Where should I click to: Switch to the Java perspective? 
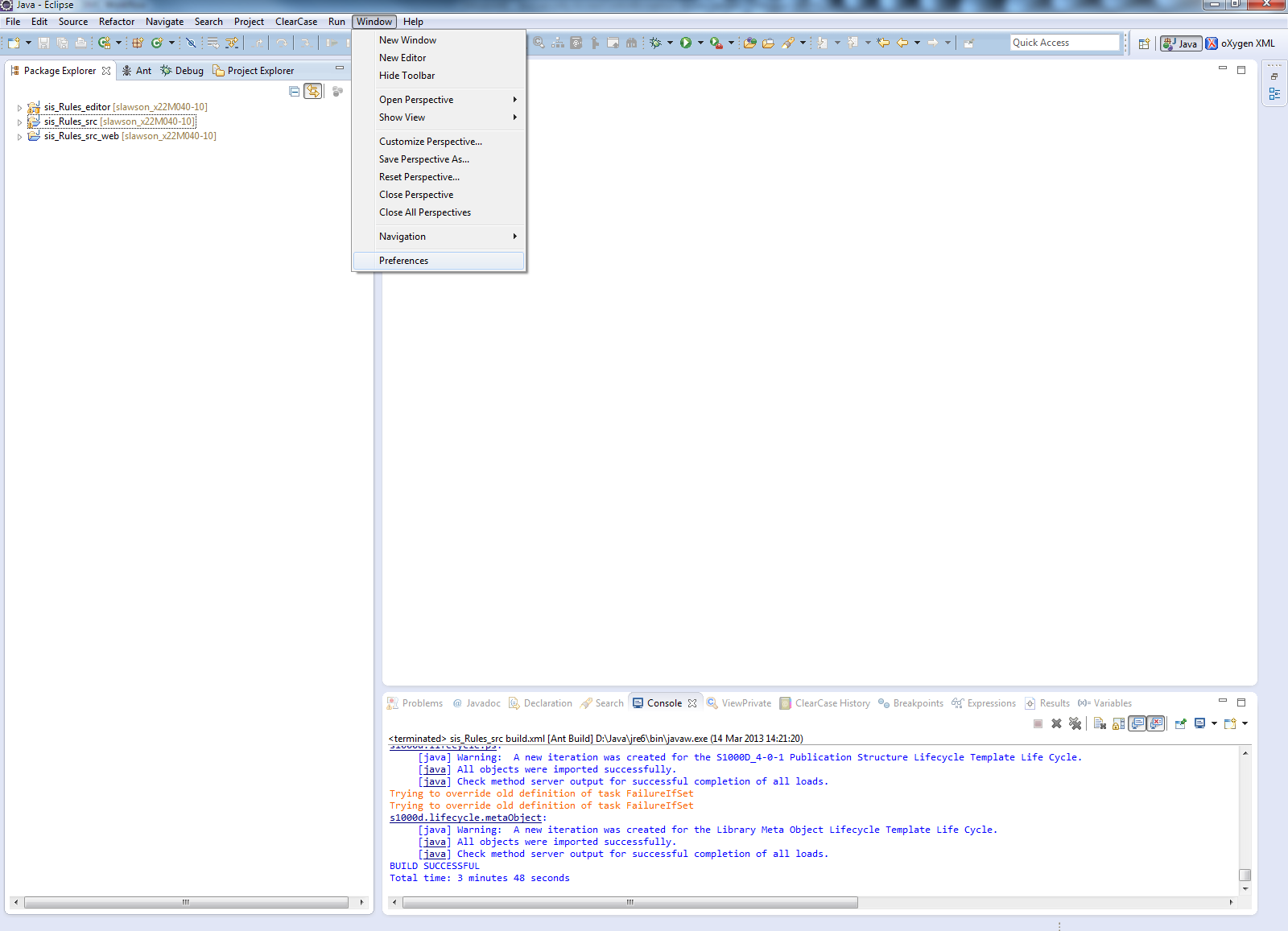coord(1181,43)
